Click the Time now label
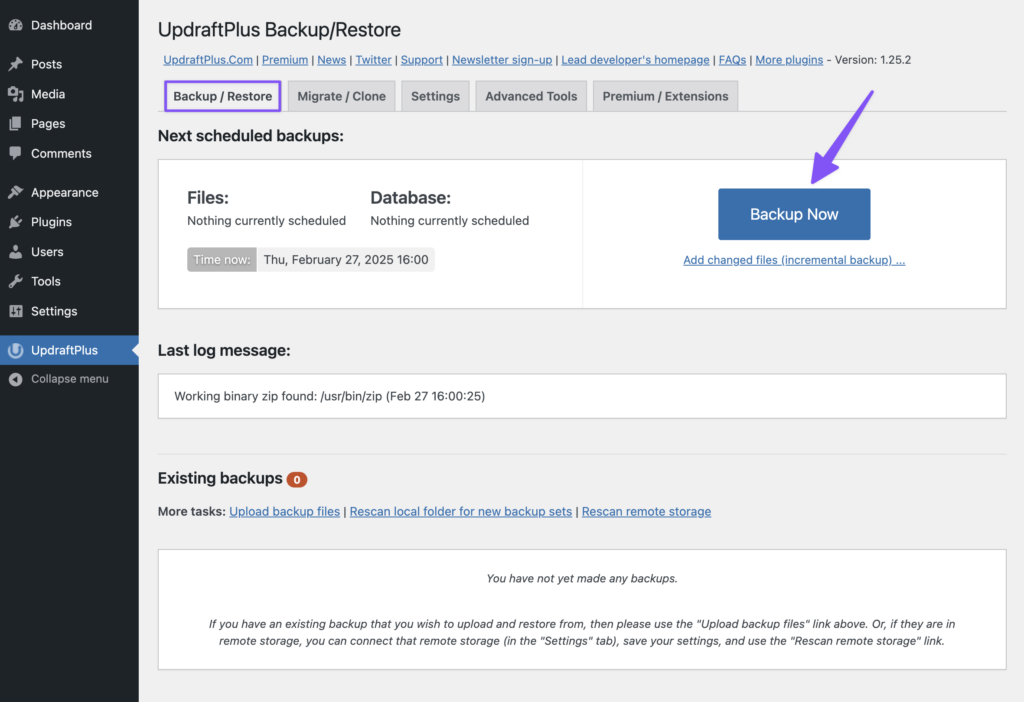This screenshot has height=702, width=1024. click(x=222, y=260)
